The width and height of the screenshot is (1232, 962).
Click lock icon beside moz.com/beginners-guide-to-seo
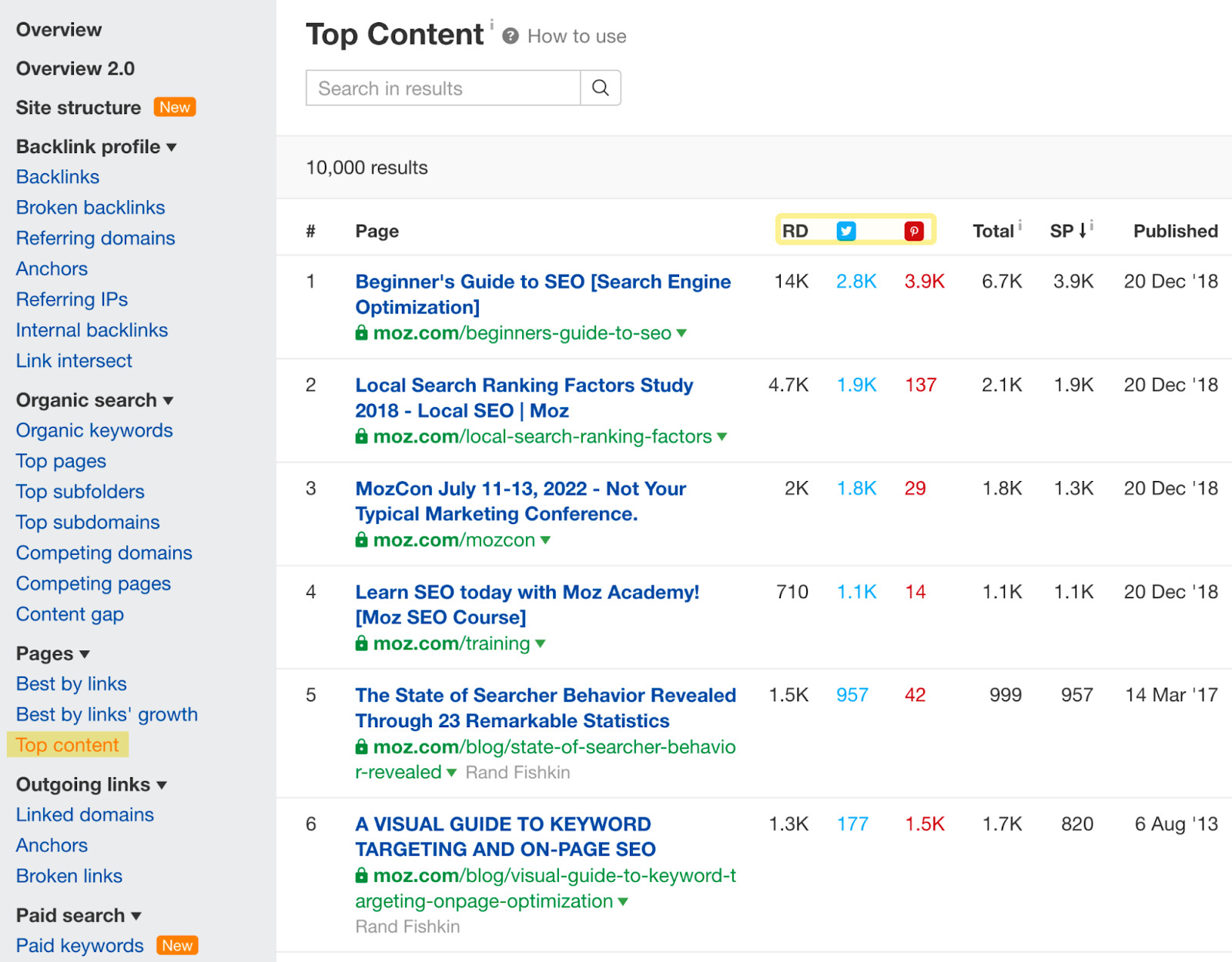[361, 332]
